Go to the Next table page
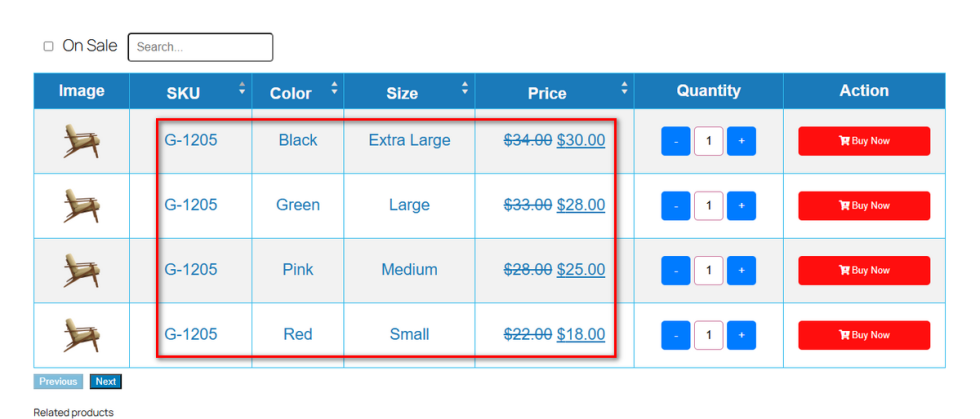Viewport: 980px width, 419px height. pos(105,382)
